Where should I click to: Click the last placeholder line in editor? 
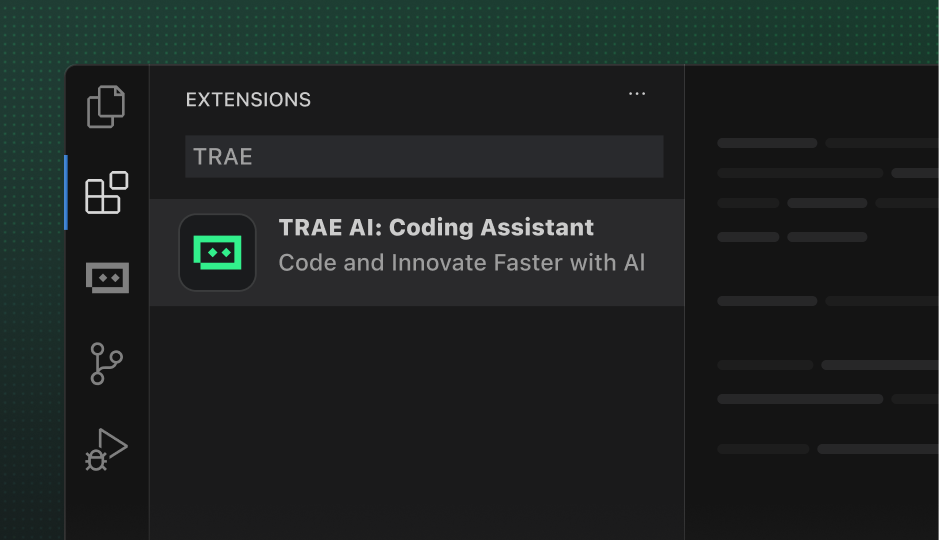click(763, 449)
